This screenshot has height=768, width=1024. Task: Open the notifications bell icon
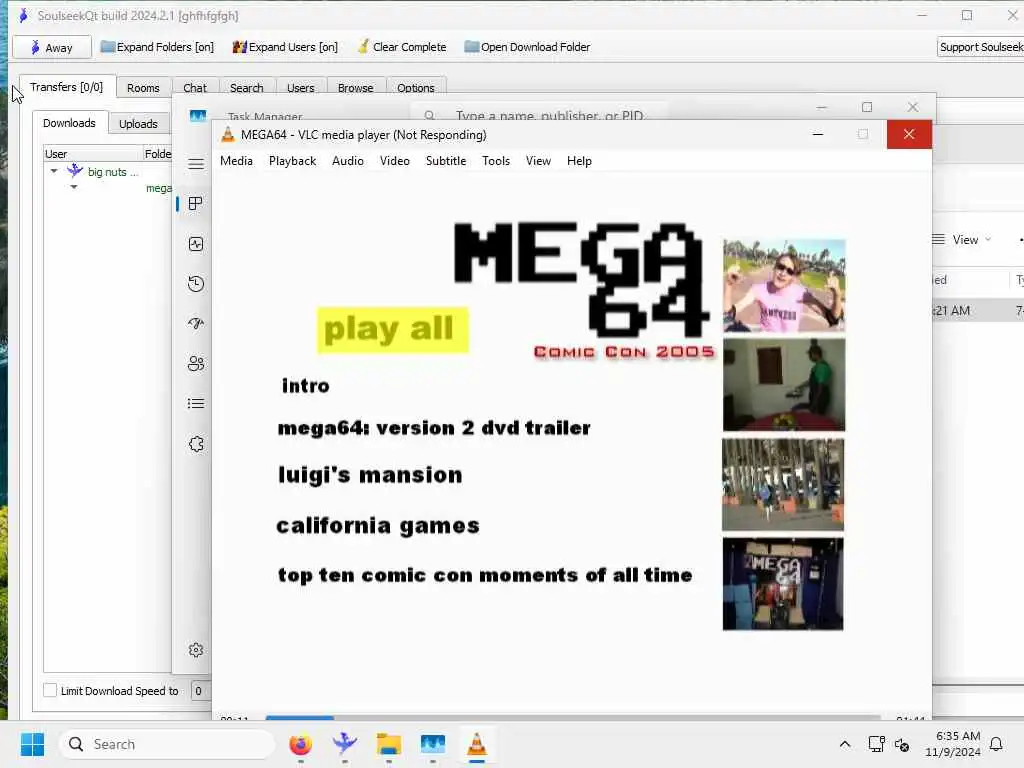coord(996,744)
